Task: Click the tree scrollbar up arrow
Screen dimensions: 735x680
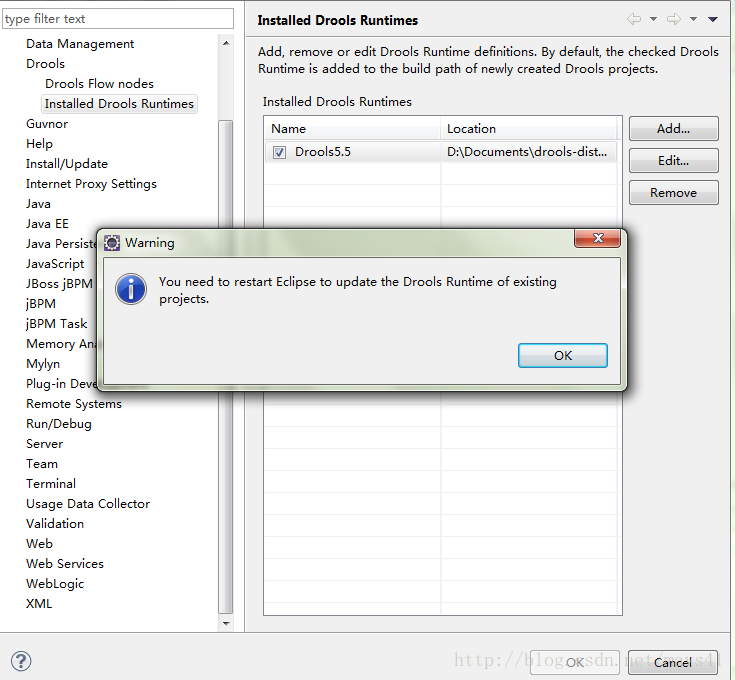Action: (226, 43)
